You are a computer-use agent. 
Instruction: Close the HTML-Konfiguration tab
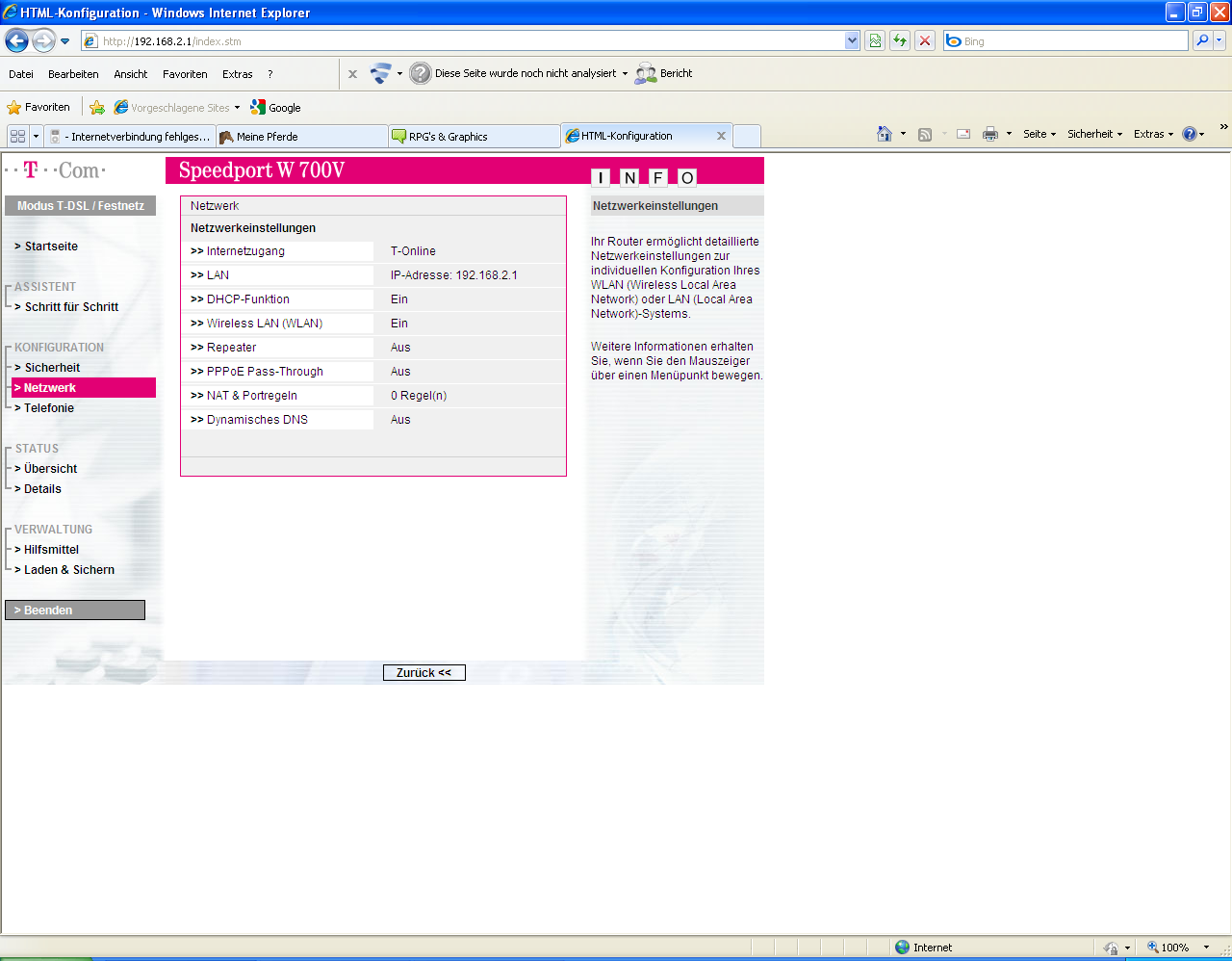(x=721, y=136)
